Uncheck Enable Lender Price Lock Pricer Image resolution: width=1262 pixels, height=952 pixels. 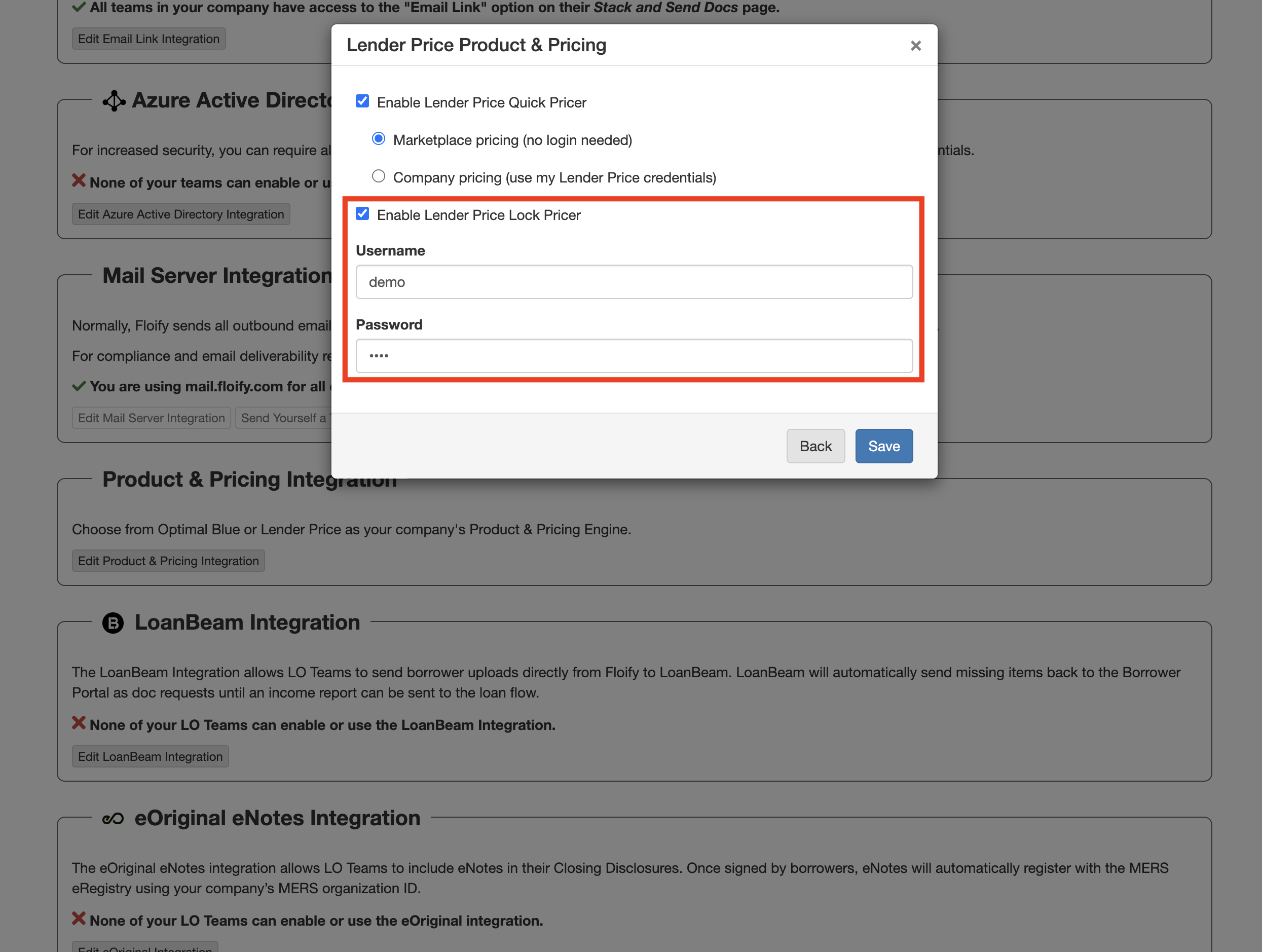coord(363,213)
